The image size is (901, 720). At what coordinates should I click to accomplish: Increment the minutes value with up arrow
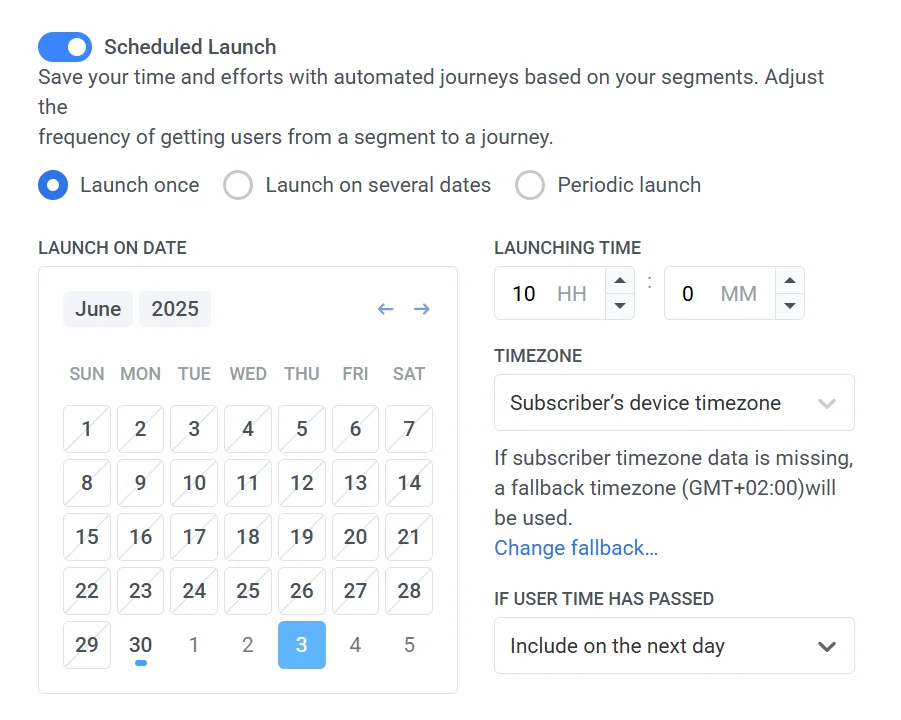(x=790, y=282)
